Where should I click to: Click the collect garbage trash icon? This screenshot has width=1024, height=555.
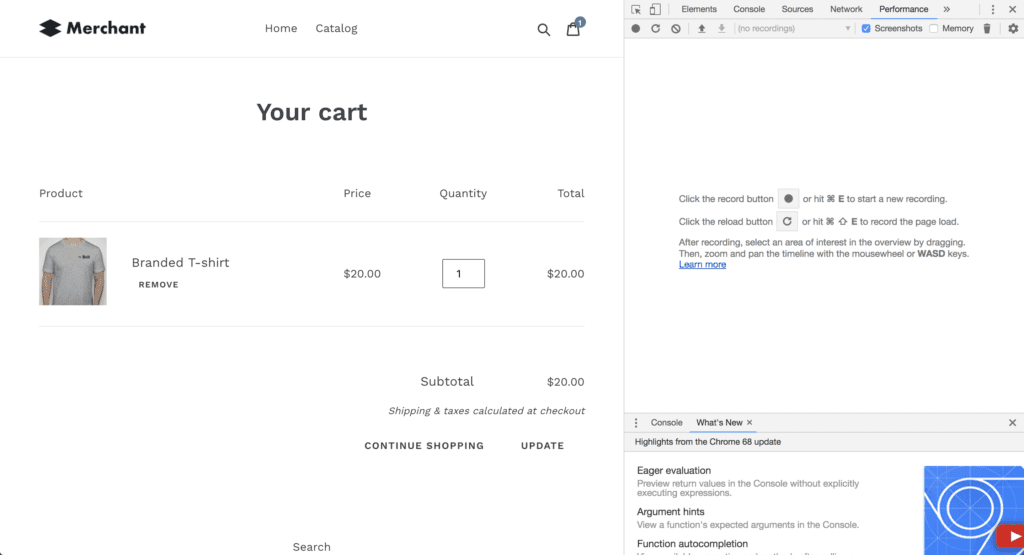coord(987,29)
